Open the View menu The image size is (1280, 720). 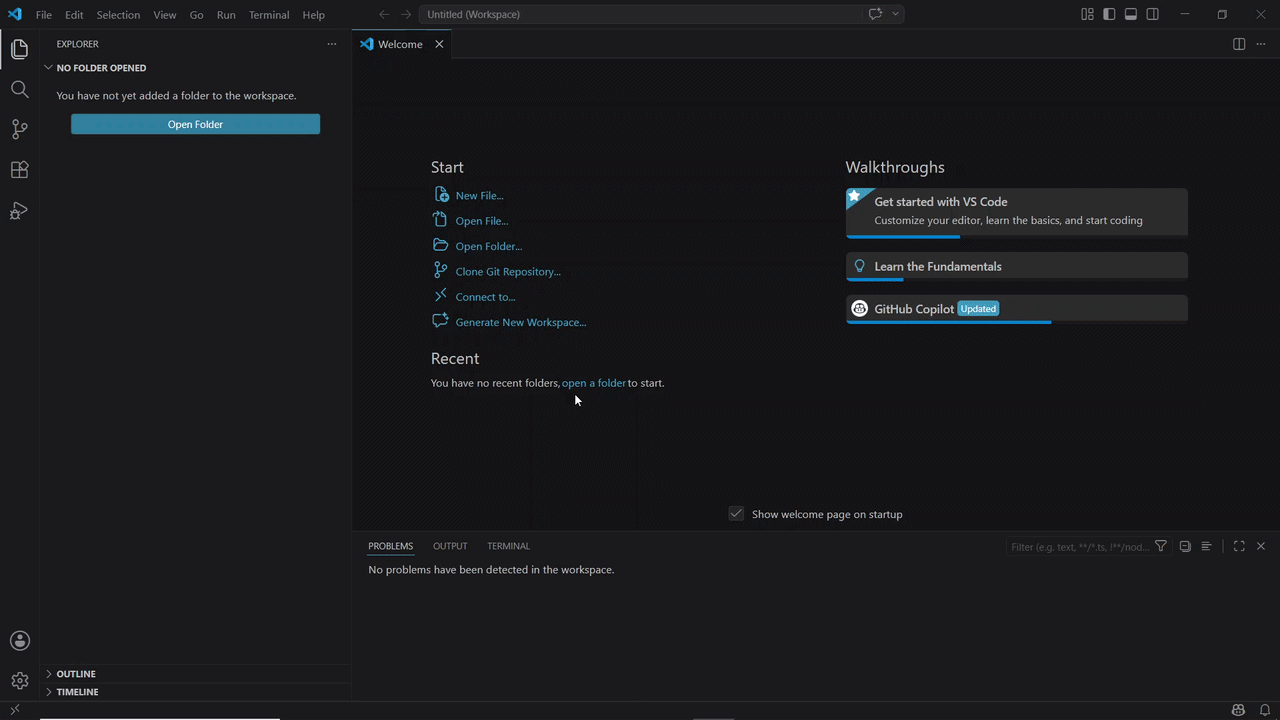click(165, 15)
